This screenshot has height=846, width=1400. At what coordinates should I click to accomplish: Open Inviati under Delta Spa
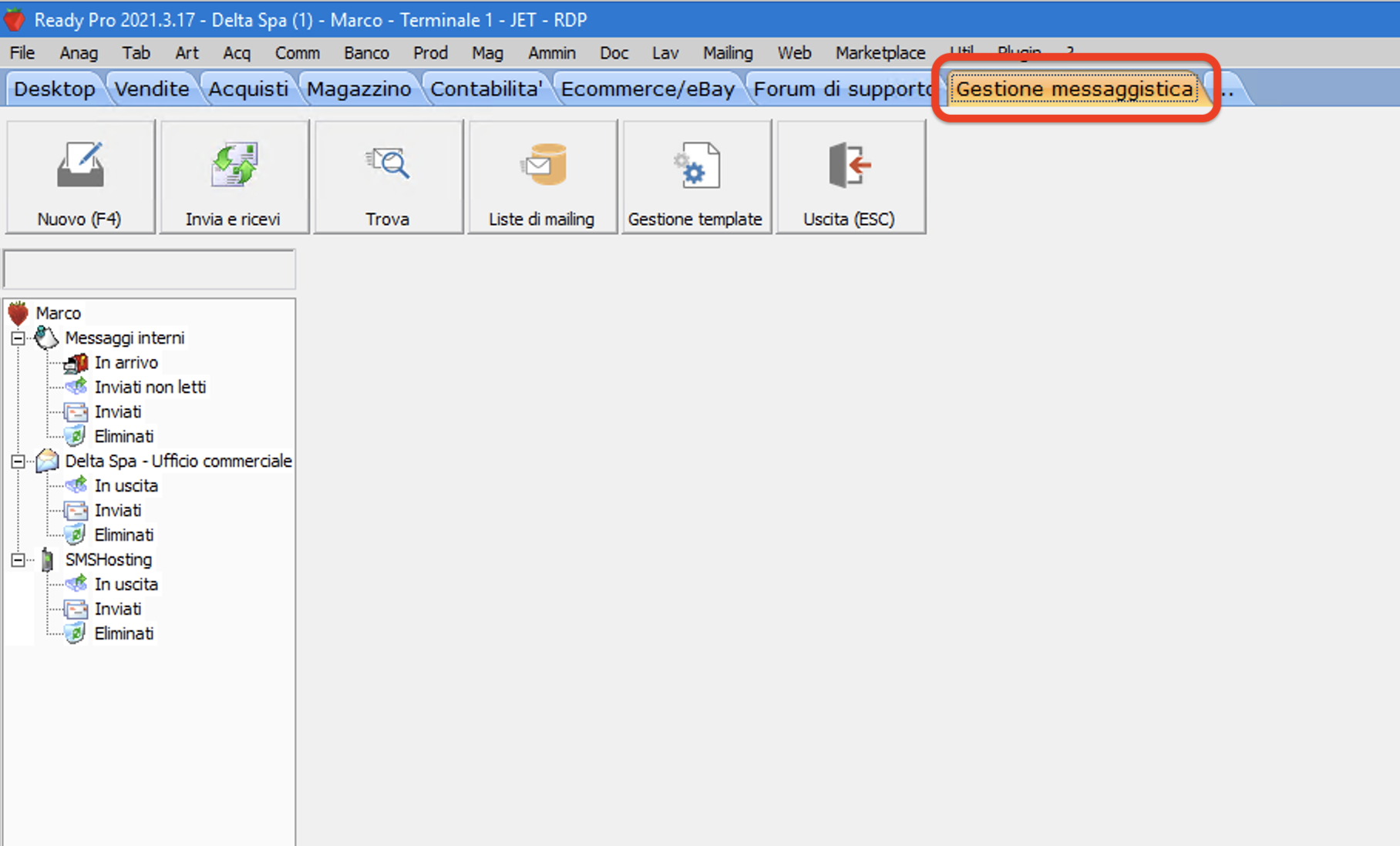[x=118, y=510]
